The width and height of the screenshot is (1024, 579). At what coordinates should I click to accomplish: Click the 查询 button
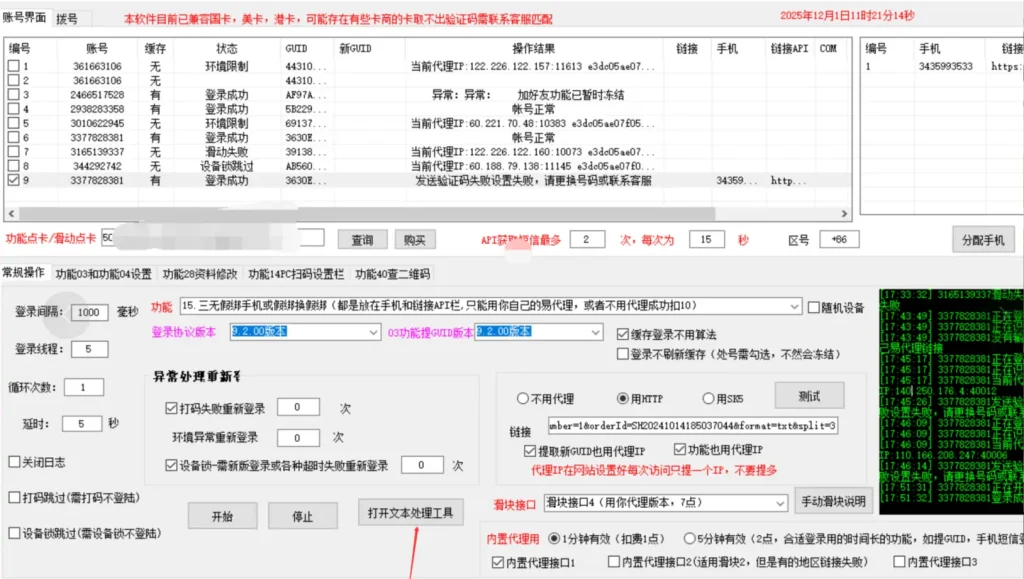pyautogui.click(x=362, y=239)
